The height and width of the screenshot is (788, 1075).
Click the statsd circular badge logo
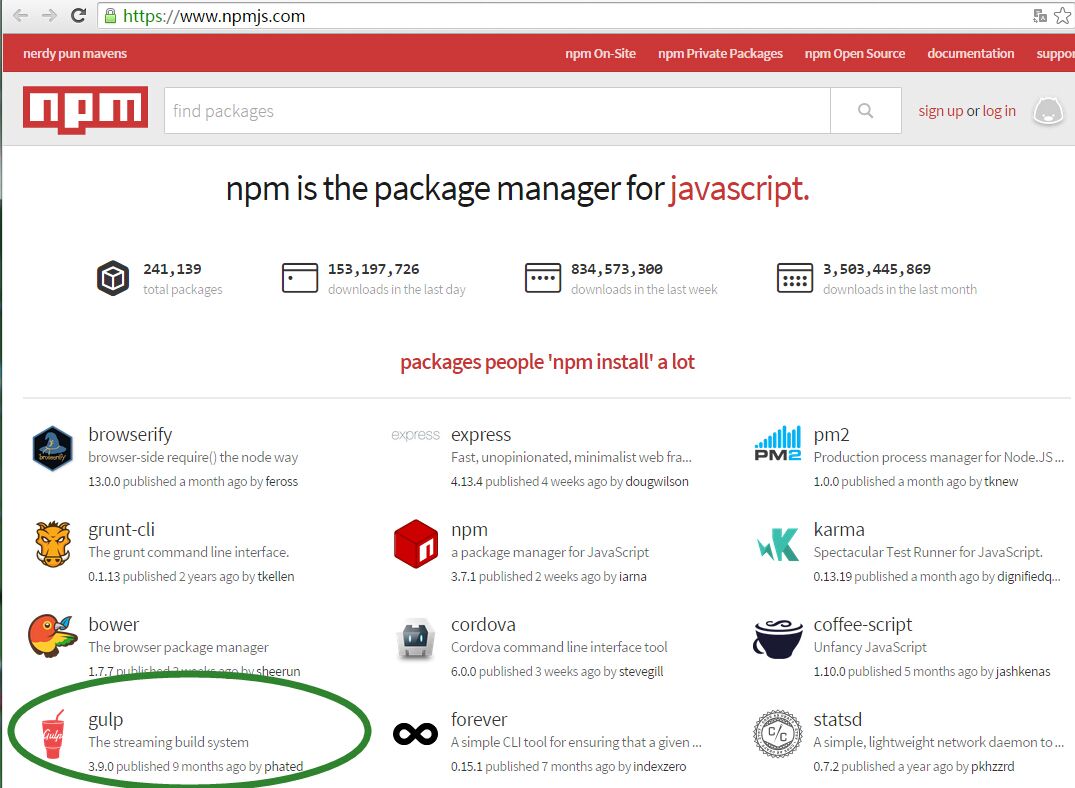coord(777,734)
